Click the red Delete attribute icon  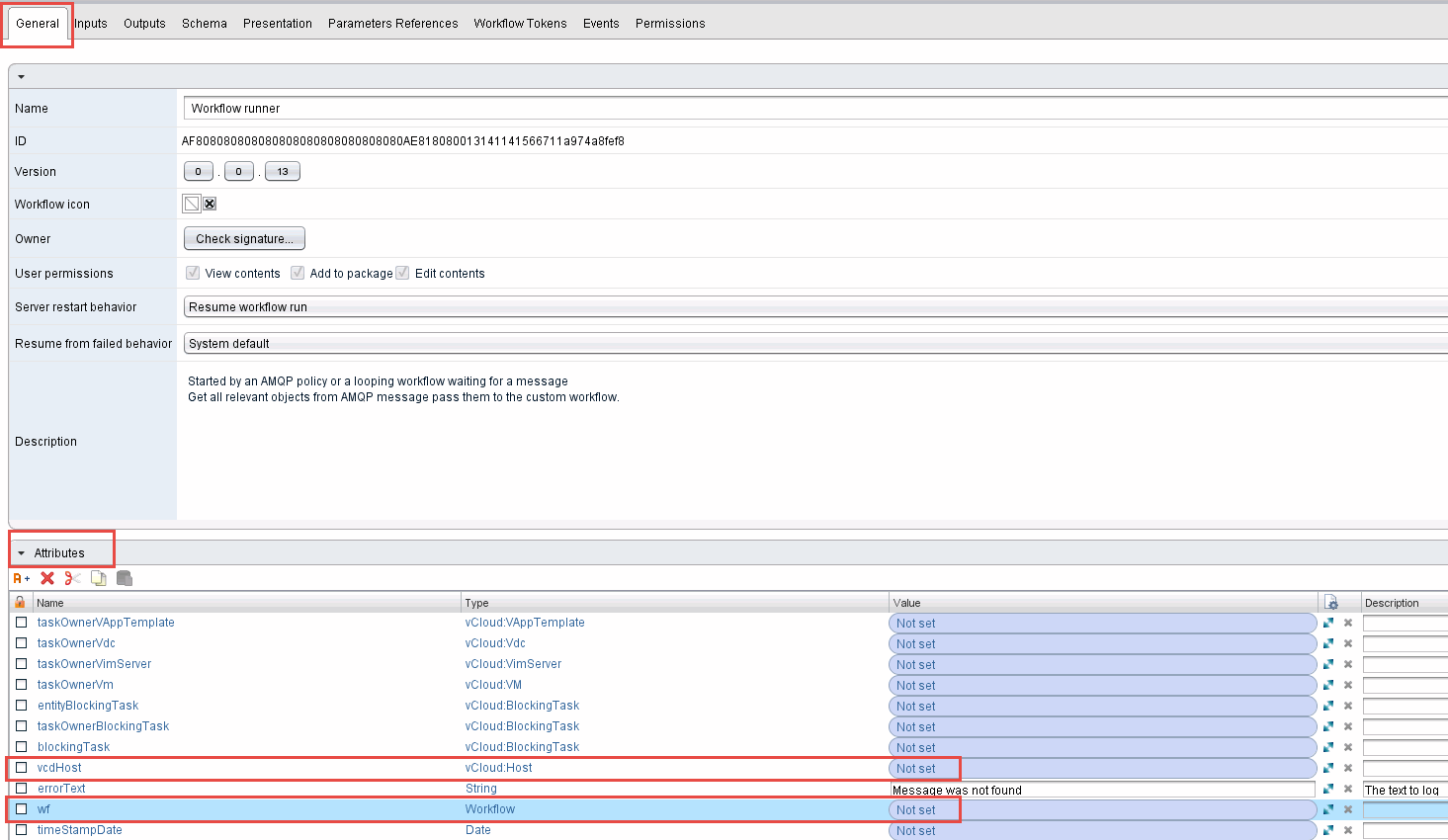click(47, 578)
